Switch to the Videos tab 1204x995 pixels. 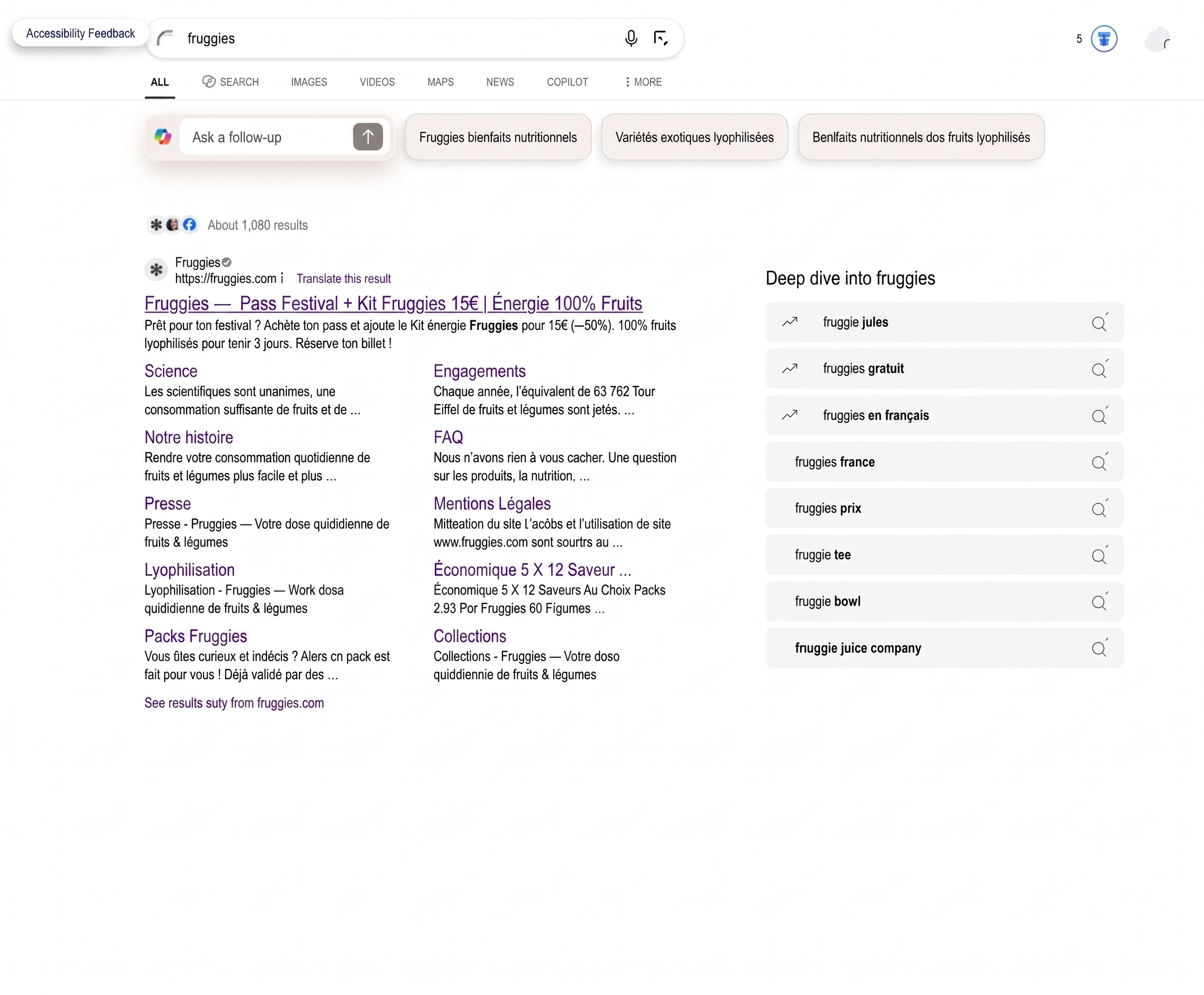(377, 82)
